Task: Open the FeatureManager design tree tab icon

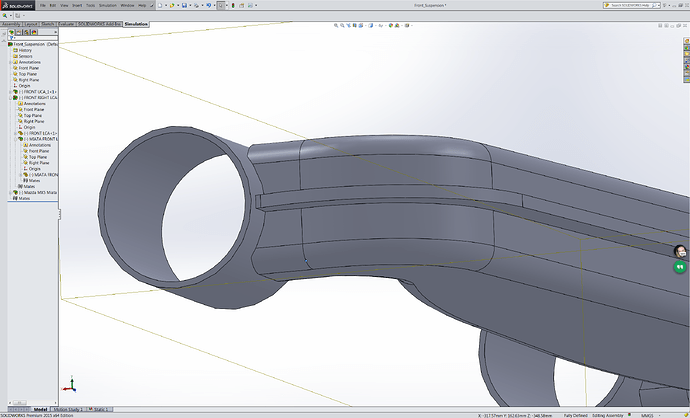Action: click(x=12, y=33)
